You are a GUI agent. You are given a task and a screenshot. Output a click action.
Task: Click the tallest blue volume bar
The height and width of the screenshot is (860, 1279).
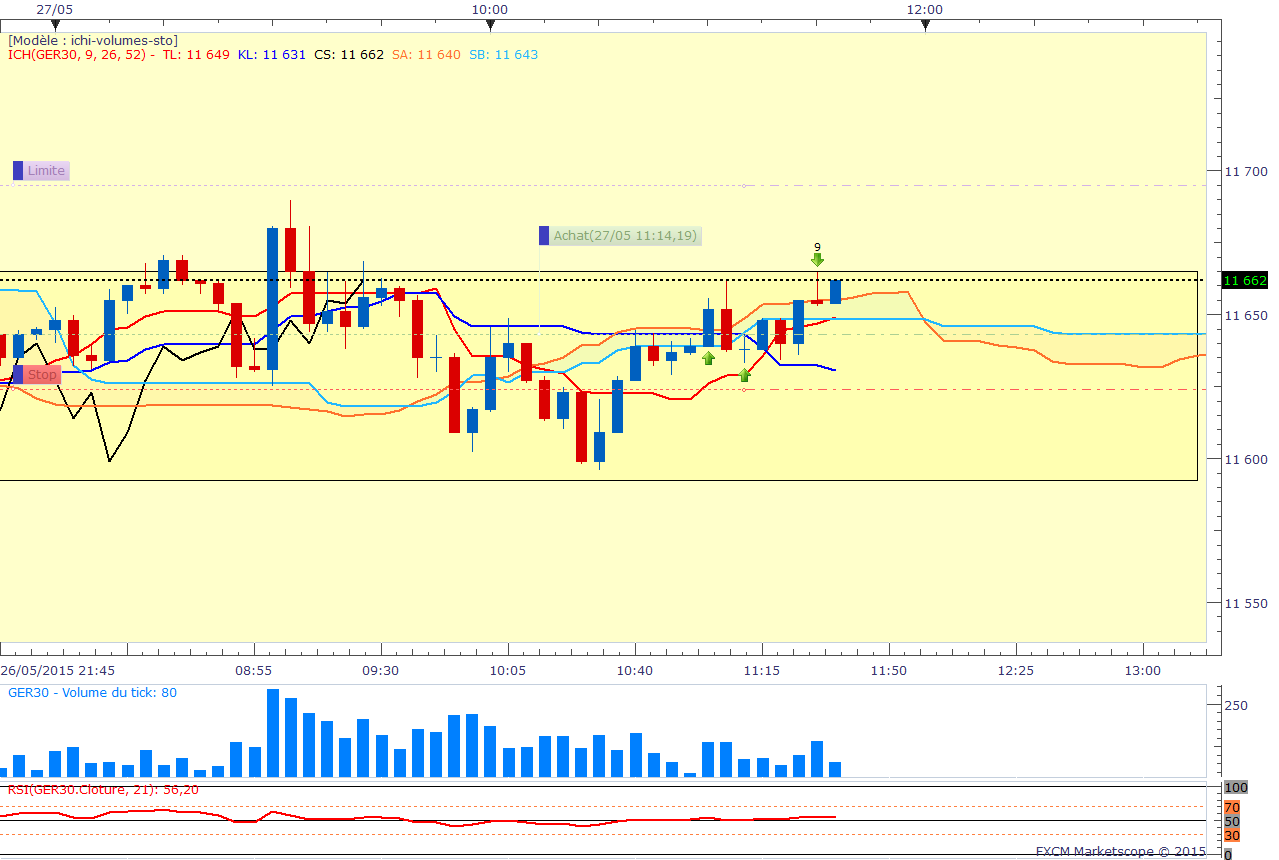tap(272, 733)
